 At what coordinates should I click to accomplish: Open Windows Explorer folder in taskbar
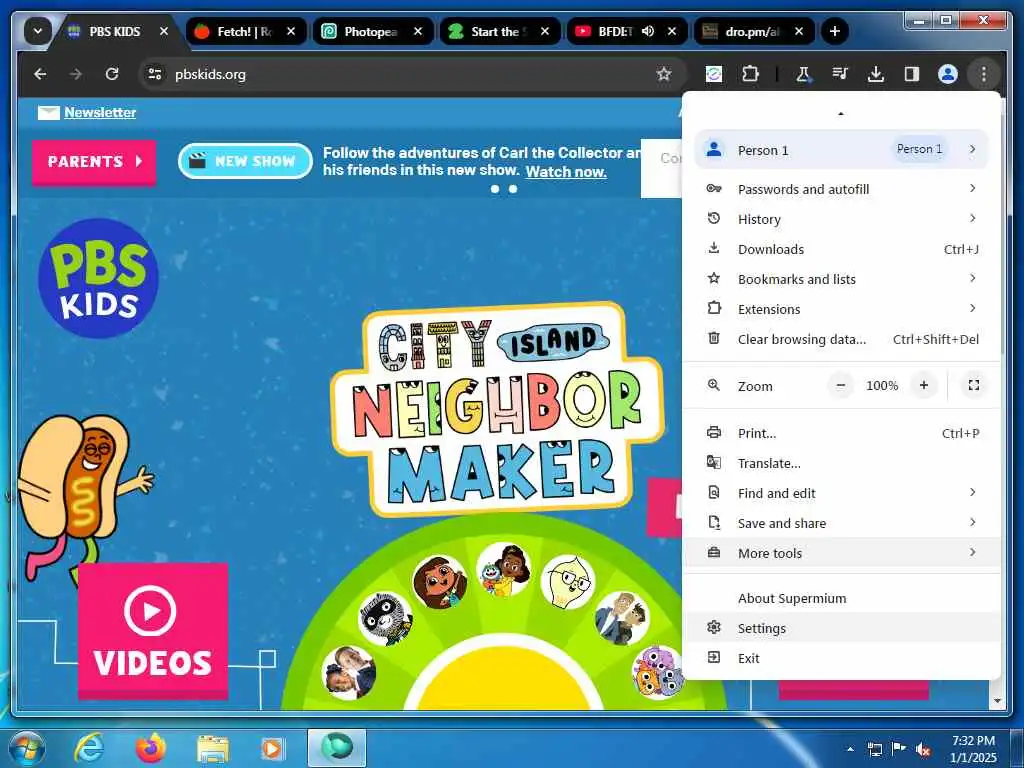point(213,749)
